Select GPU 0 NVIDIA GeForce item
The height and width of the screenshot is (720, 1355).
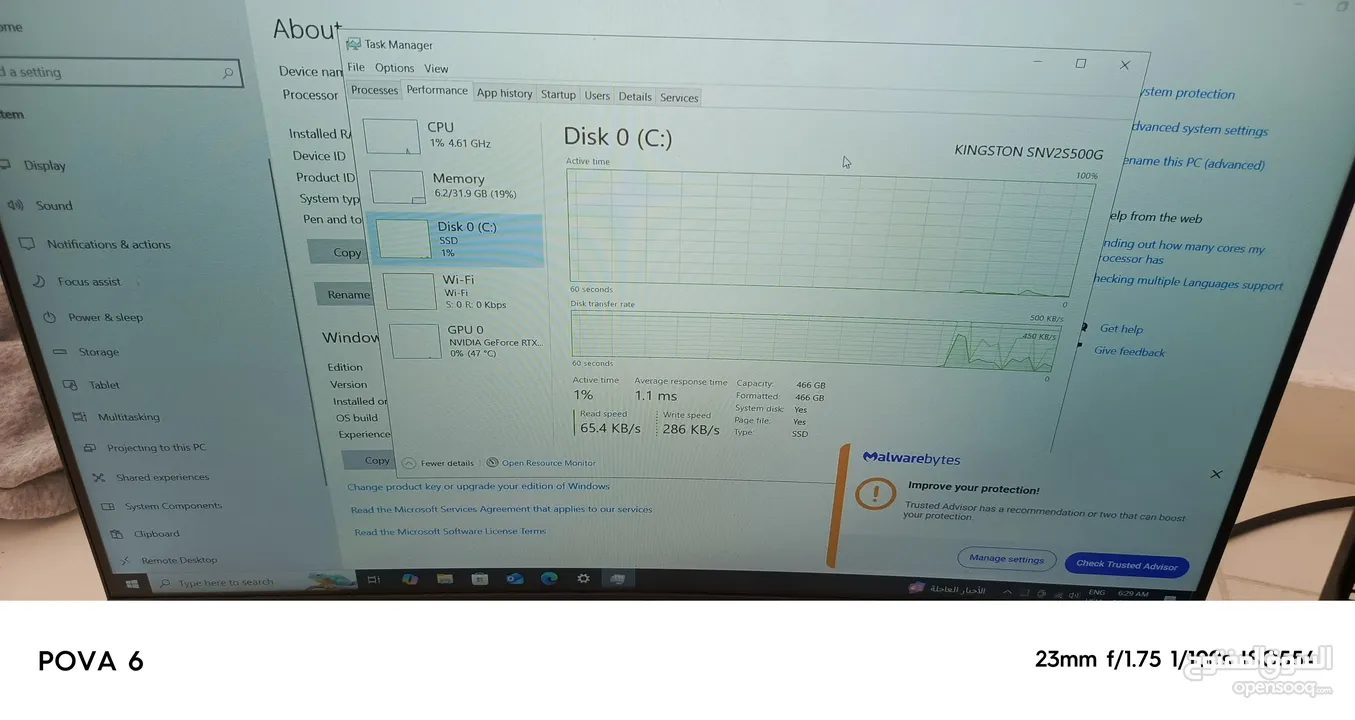[465, 341]
